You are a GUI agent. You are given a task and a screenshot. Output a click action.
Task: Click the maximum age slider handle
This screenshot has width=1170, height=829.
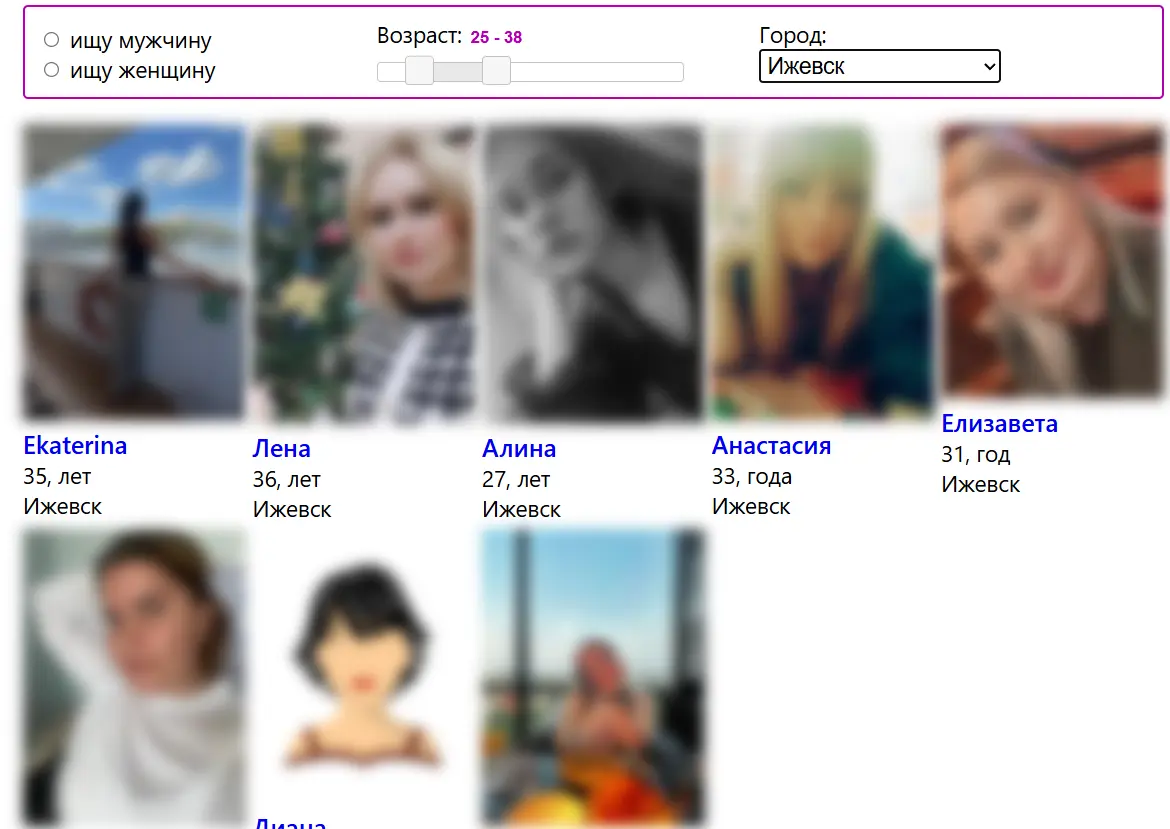click(x=496, y=71)
